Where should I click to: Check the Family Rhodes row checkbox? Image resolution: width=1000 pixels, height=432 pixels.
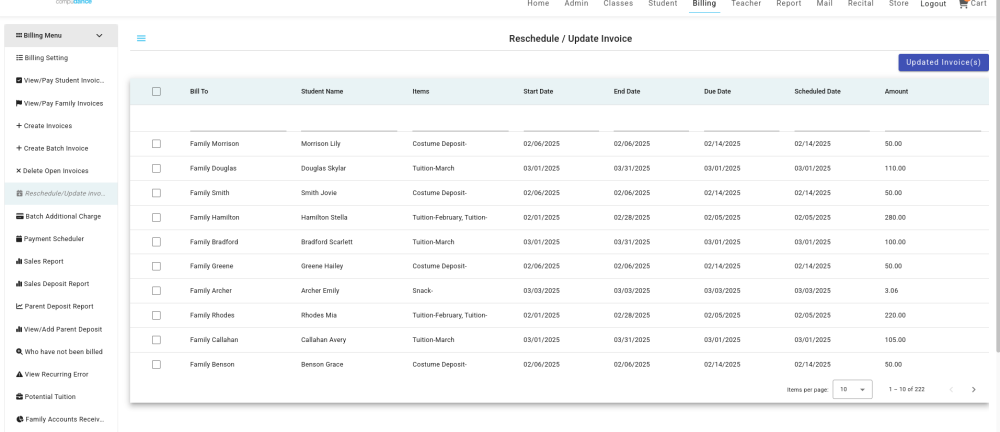click(x=156, y=315)
